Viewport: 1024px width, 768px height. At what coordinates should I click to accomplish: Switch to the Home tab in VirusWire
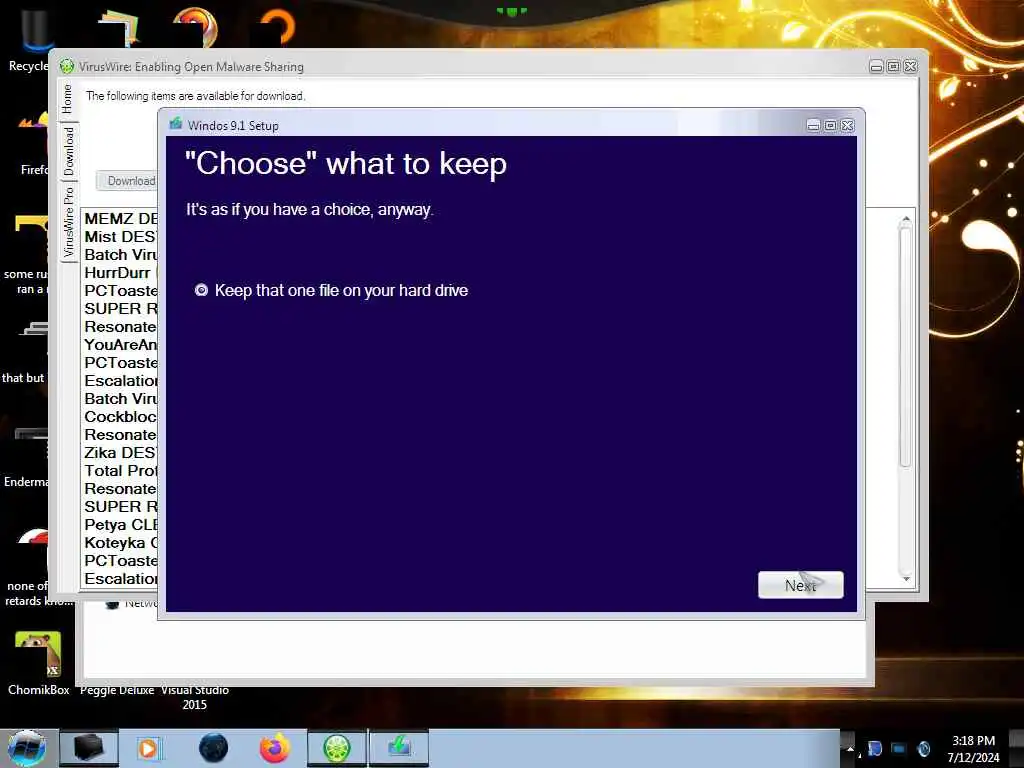pyautogui.click(x=67, y=99)
